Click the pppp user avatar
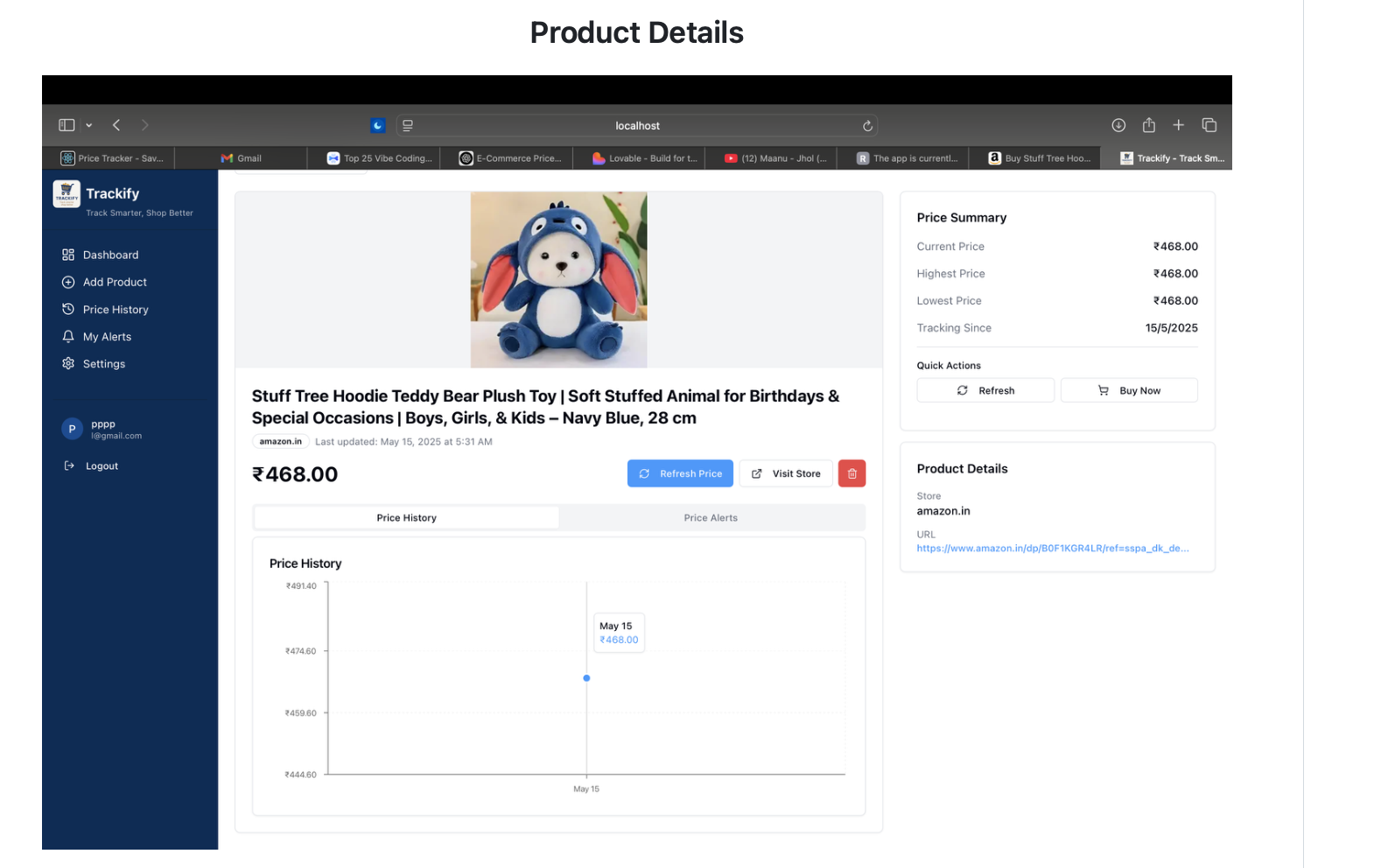1381x868 pixels. (x=72, y=429)
